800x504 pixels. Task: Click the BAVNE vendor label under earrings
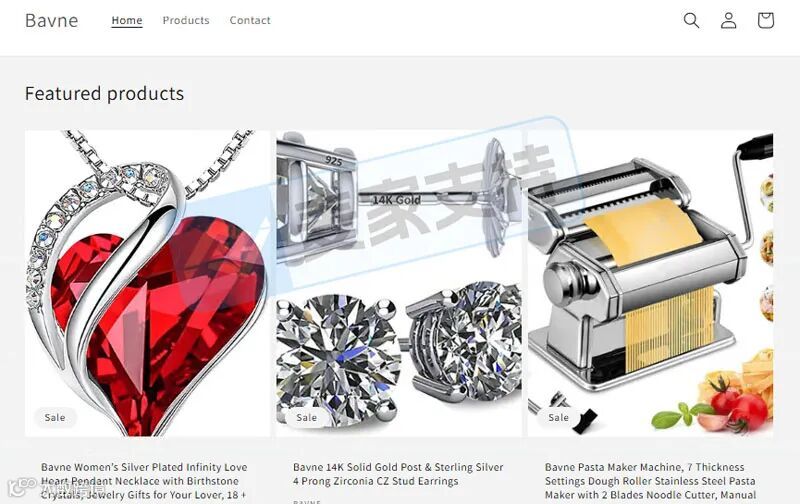pos(307,501)
